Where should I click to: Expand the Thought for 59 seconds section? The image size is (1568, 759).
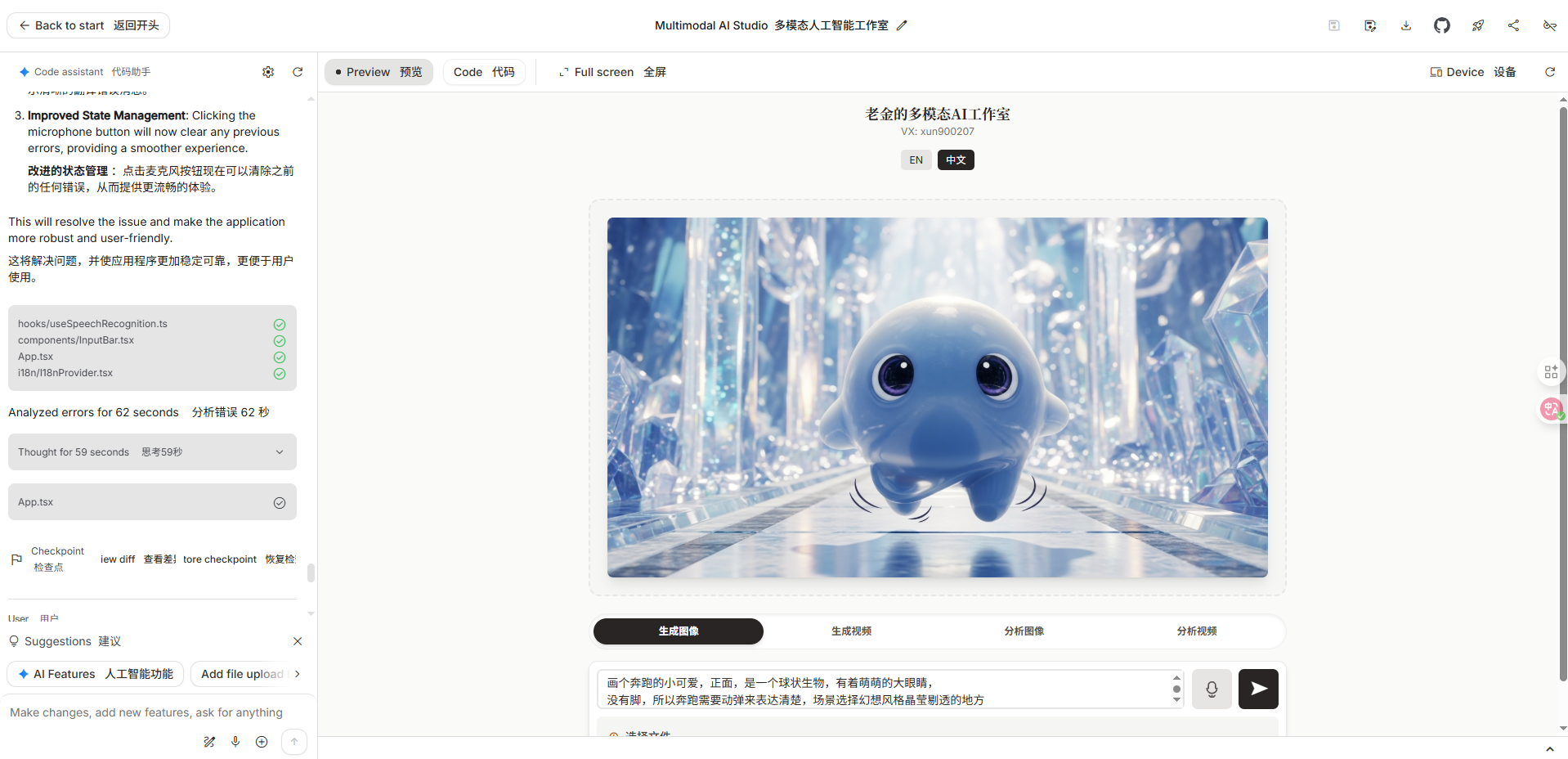click(152, 452)
